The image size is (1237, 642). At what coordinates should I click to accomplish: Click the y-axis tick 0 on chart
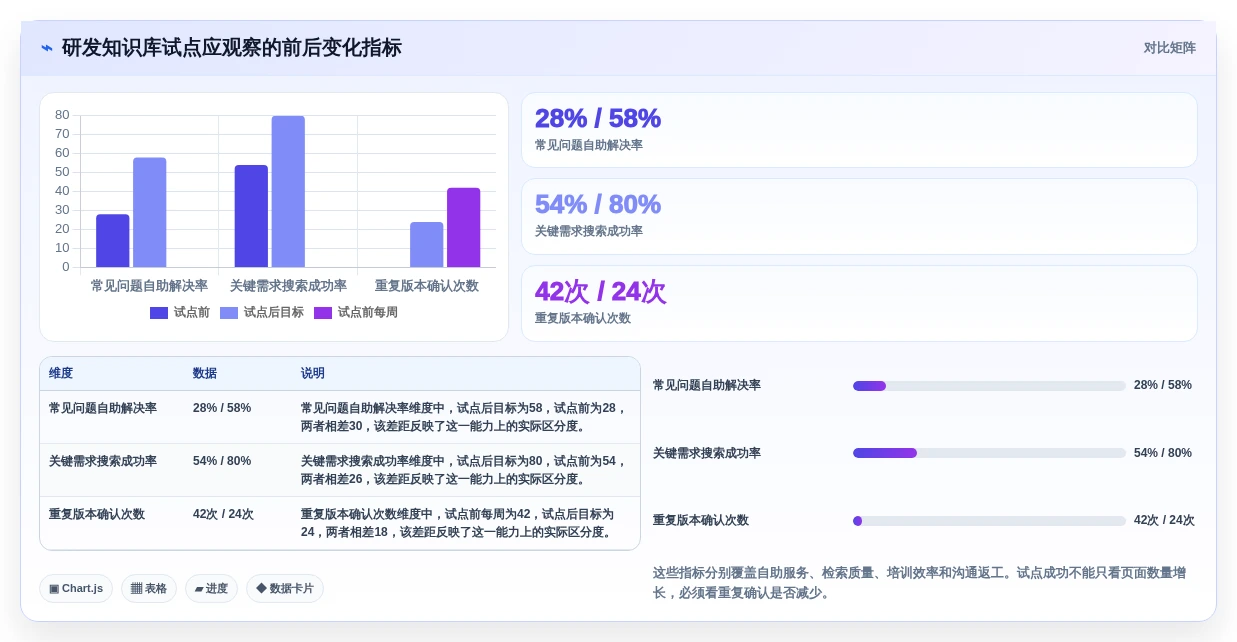point(66,267)
